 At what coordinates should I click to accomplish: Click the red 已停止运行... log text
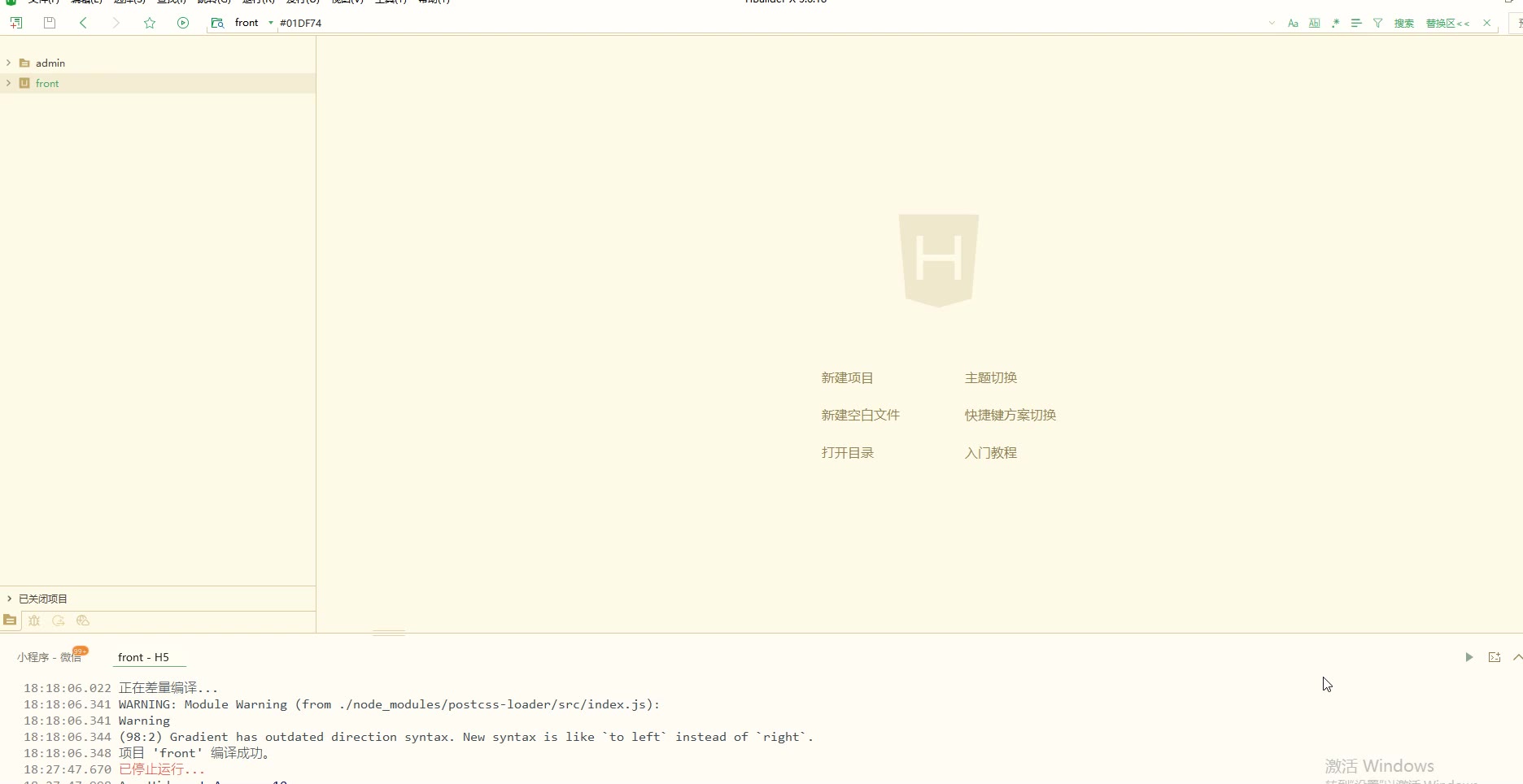[x=162, y=769]
